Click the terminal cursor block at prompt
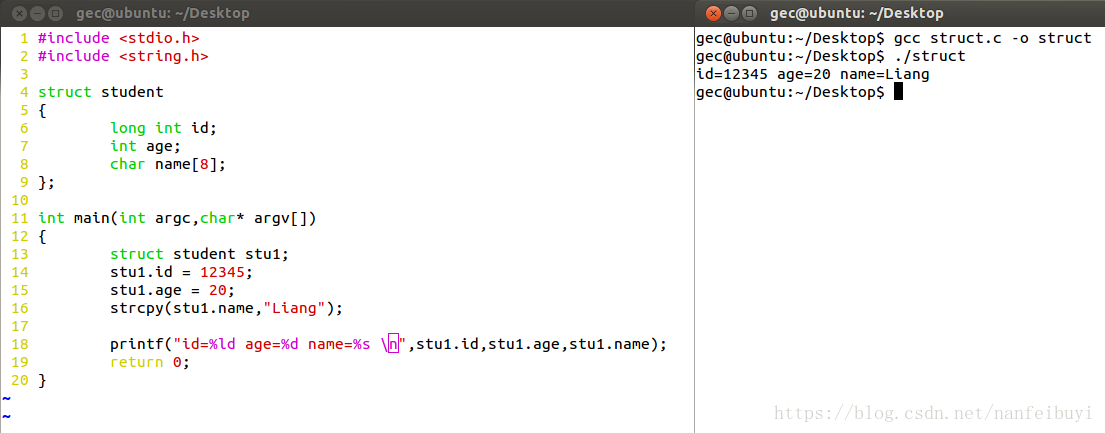Screen dimensions: 1105x433 point(898,92)
